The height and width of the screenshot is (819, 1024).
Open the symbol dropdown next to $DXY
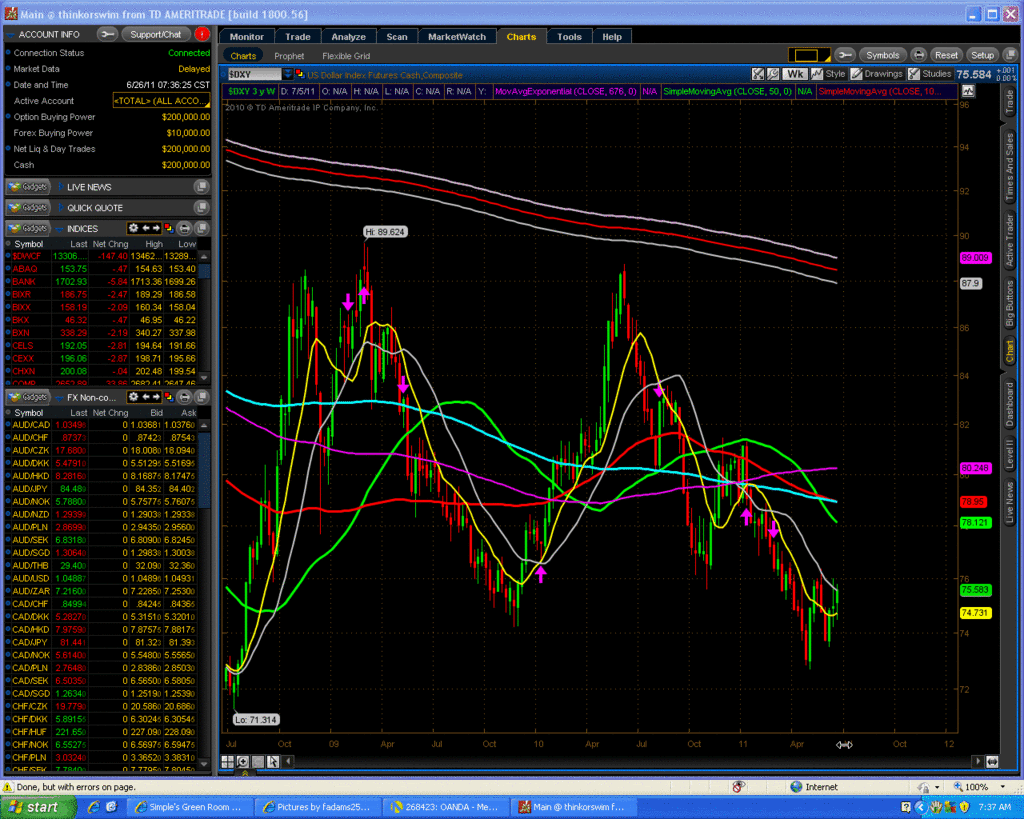click(x=289, y=74)
